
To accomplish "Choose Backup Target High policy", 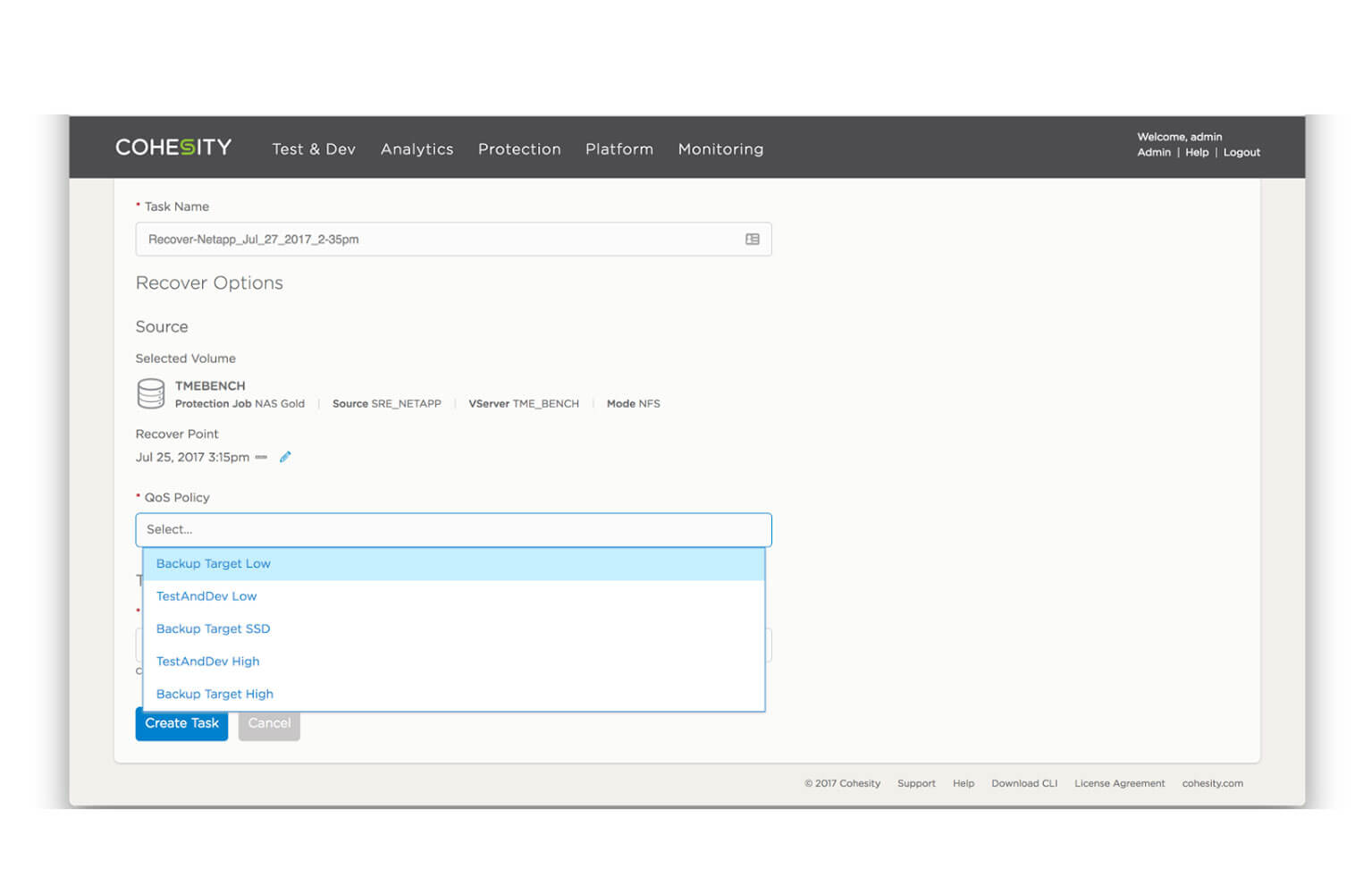I will coord(215,695).
